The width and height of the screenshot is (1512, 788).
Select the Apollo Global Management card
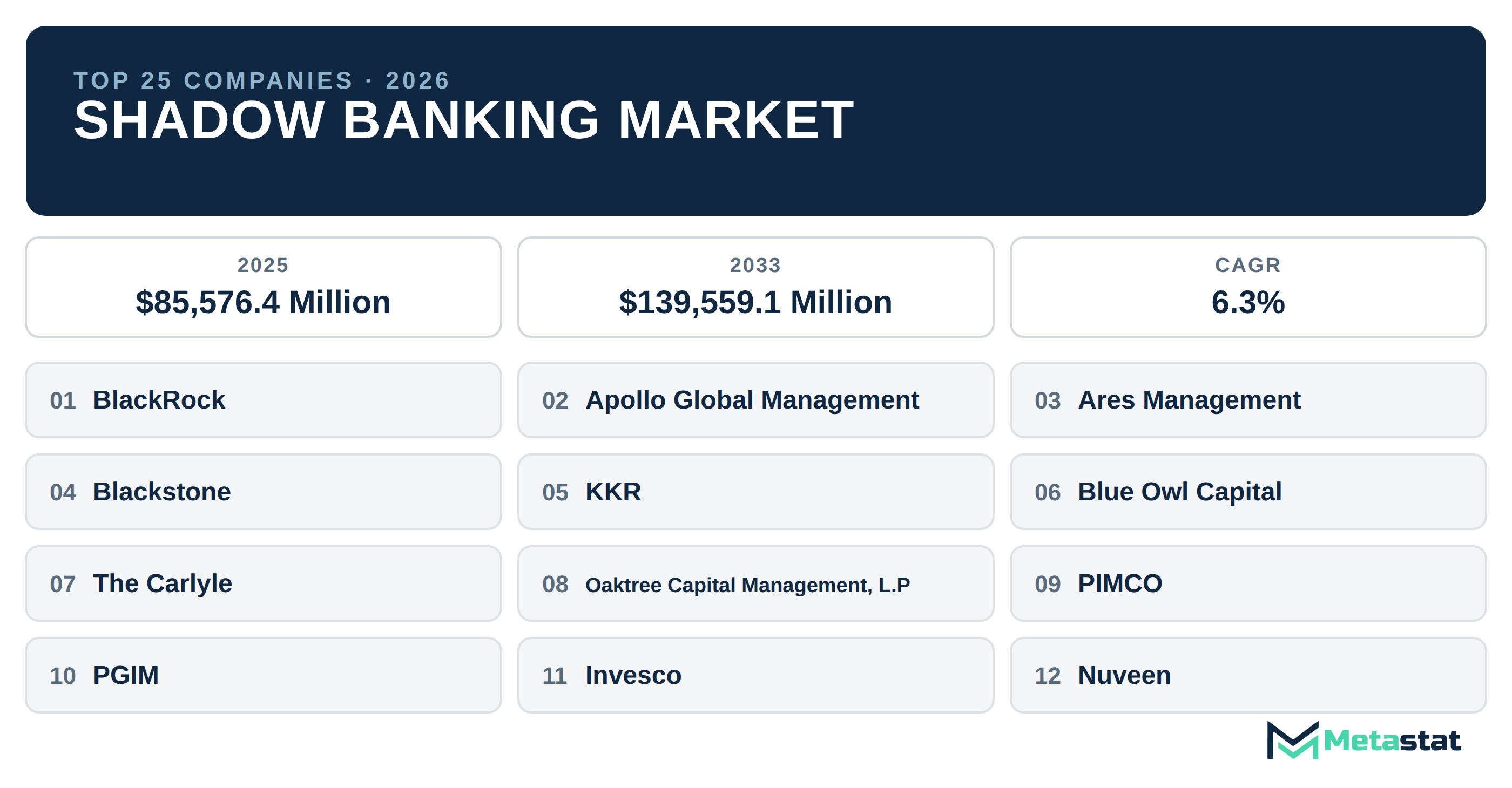[x=755, y=400]
